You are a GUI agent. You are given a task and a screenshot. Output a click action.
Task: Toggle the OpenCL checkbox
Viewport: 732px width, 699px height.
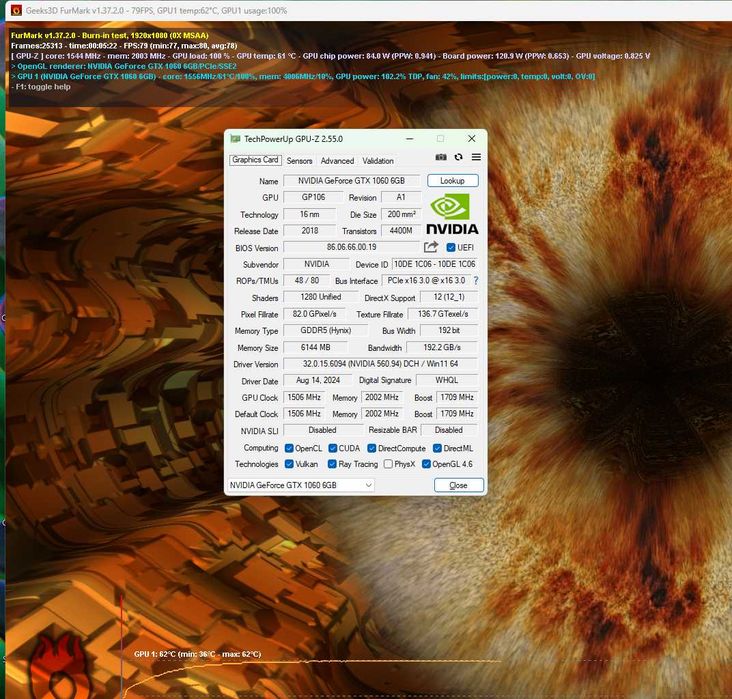tap(289, 448)
